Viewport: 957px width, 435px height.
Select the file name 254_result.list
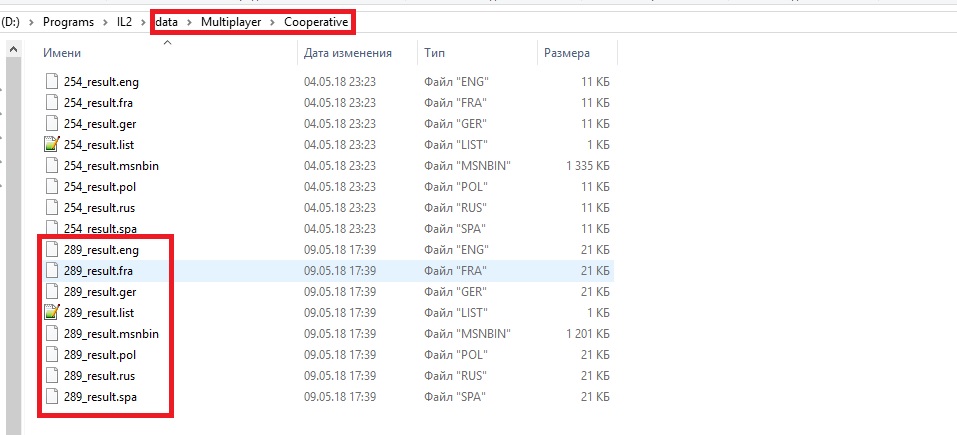(99, 145)
